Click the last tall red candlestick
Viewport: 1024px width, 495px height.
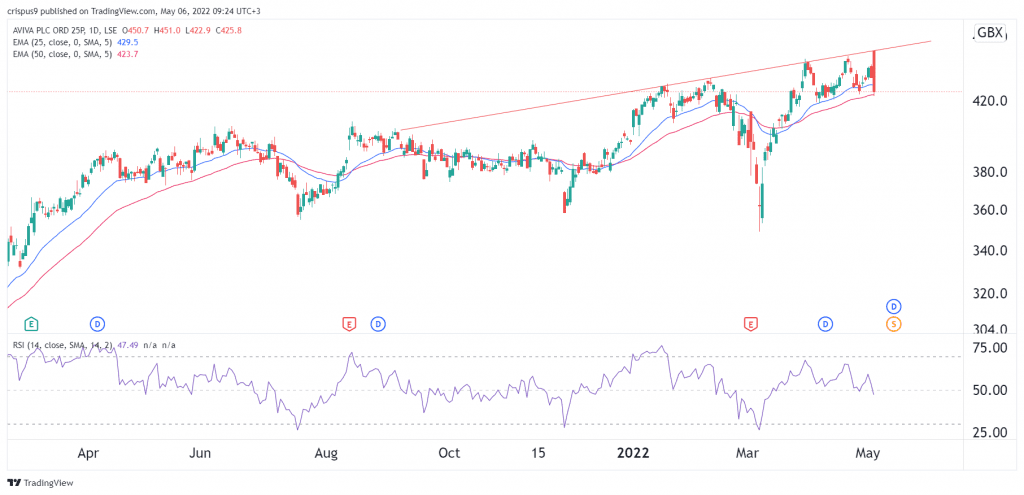pyautogui.click(x=874, y=72)
